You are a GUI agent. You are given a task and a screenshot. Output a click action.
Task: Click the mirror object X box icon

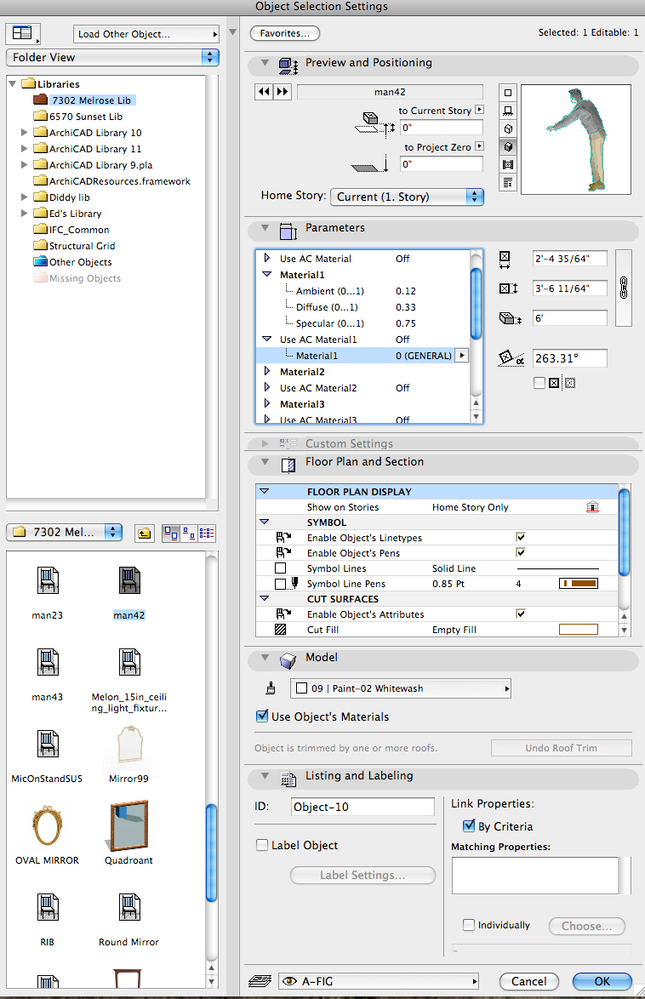pos(554,383)
